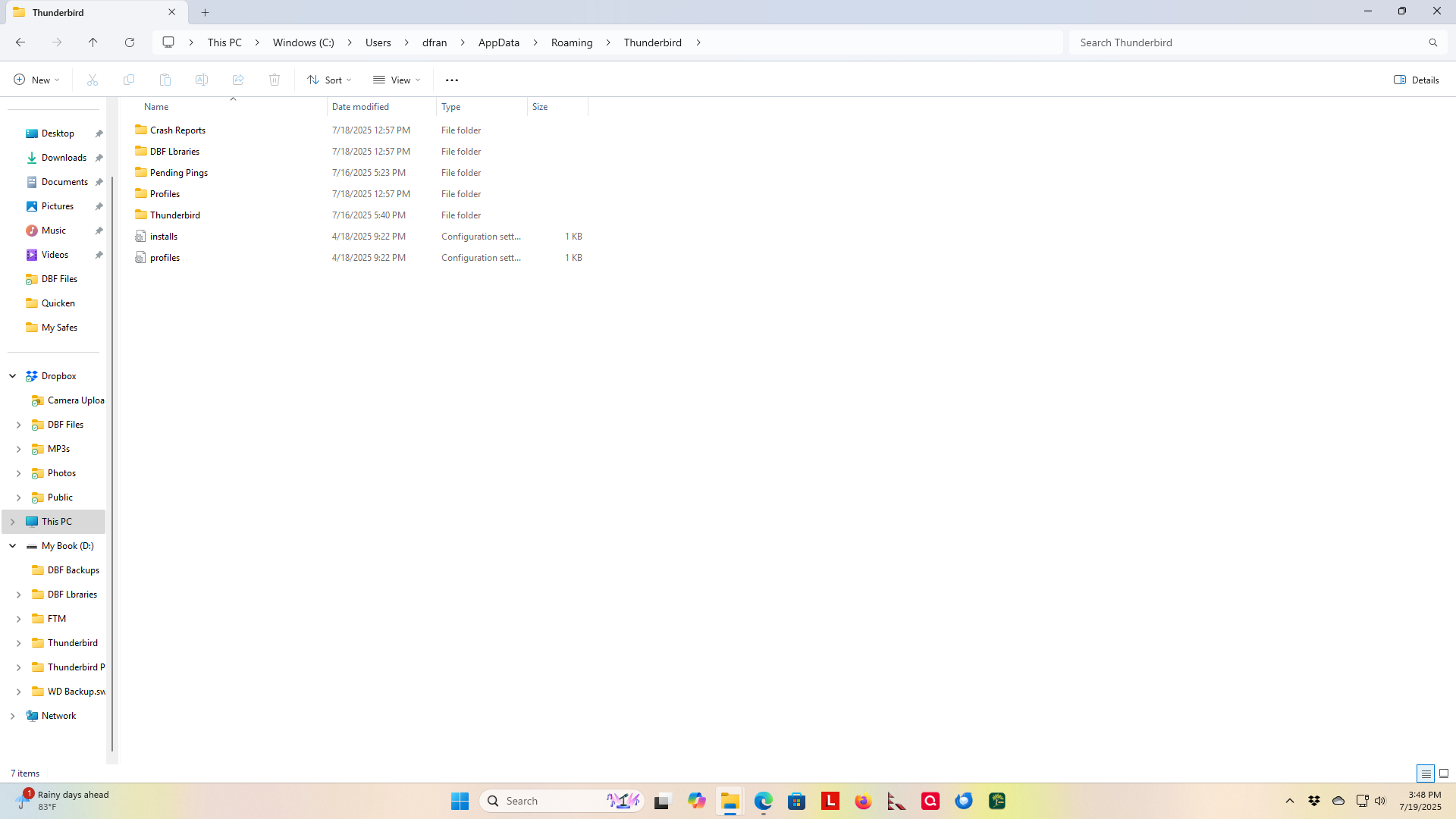Select the Thunderbird window tab

click(x=95, y=12)
